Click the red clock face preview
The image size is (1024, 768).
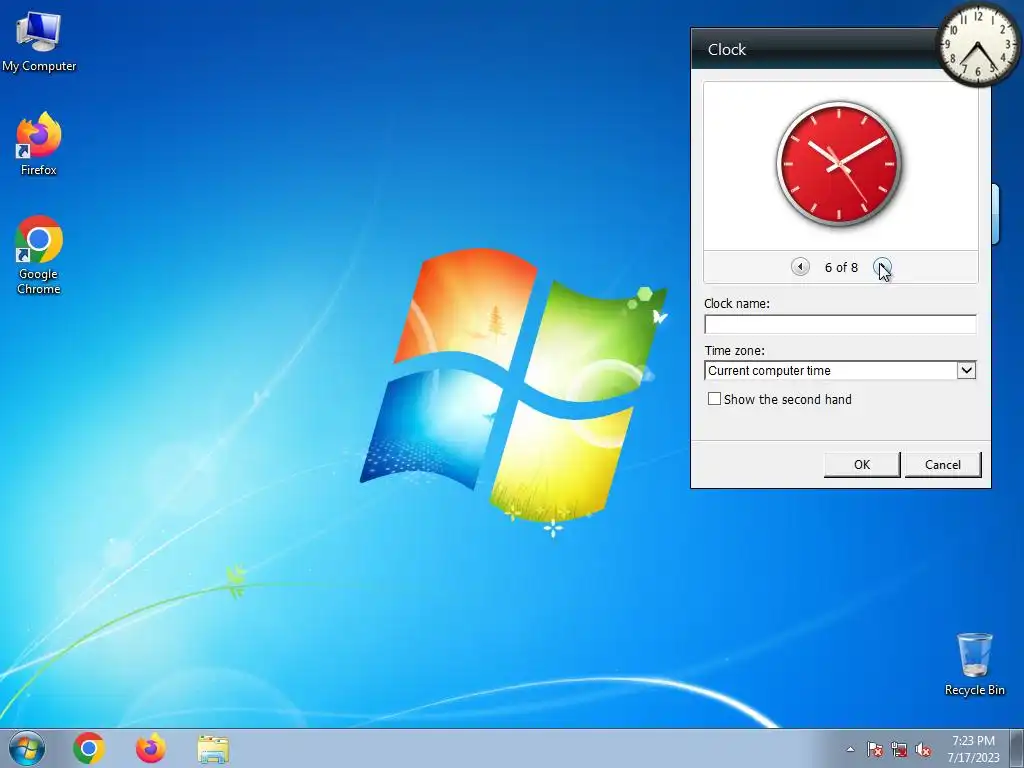coord(839,163)
